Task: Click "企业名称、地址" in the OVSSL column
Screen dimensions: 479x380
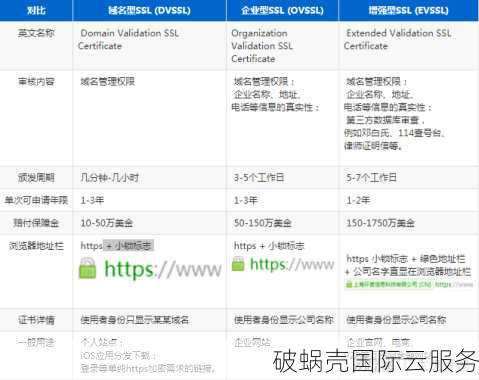Action: coord(266,95)
